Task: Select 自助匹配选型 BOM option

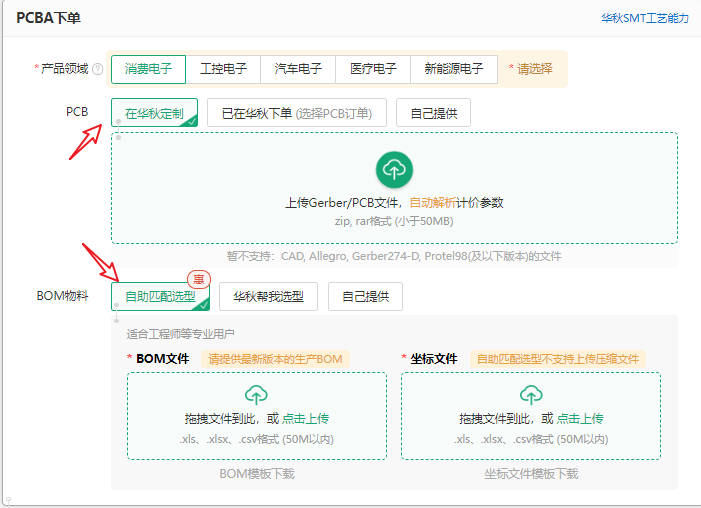Action: [x=160, y=297]
